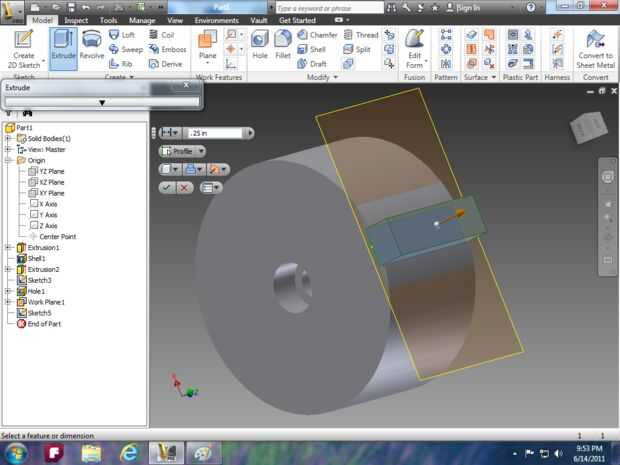Screen dimensions: 620x465
Task: Select the Extrude tool
Action: (63, 49)
